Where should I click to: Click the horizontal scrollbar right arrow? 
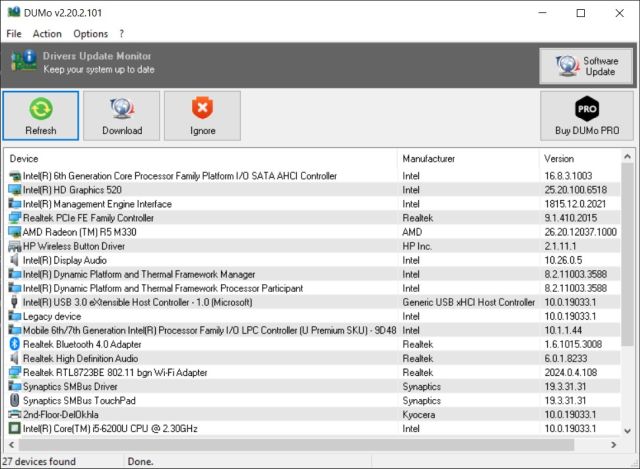pos(613,445)
